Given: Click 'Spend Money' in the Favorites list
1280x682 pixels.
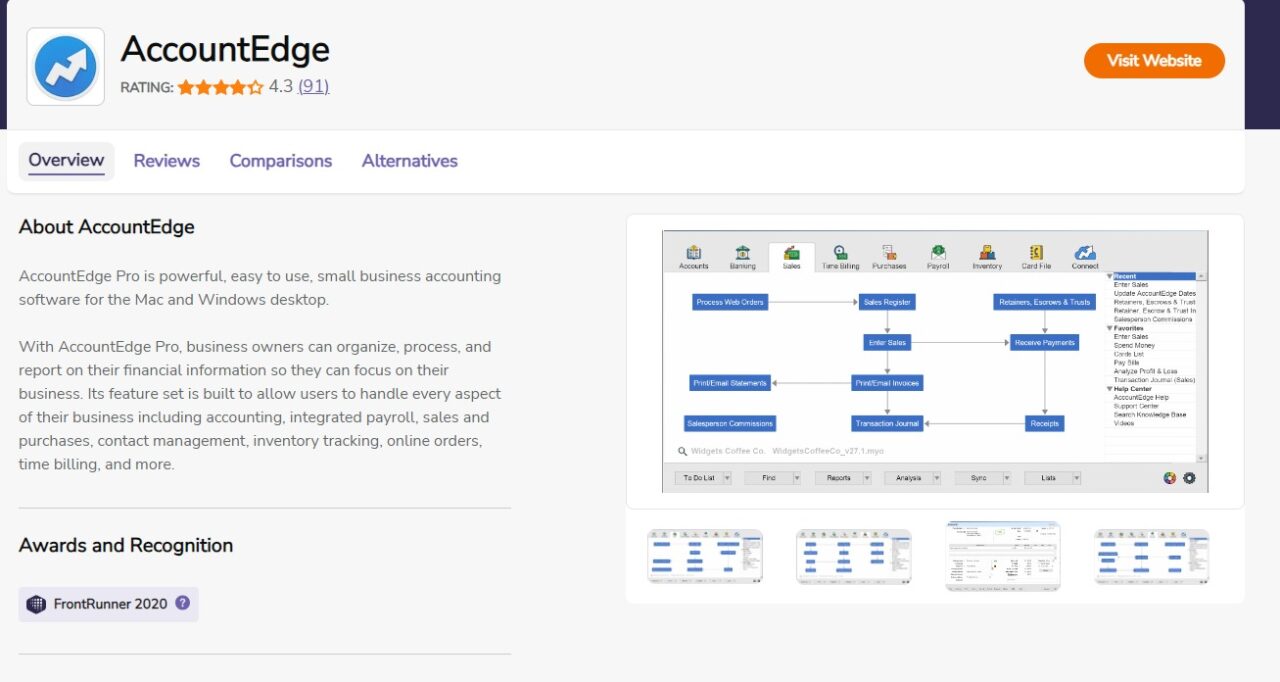Looking at the screenshot, I should tap(1136, 345).
